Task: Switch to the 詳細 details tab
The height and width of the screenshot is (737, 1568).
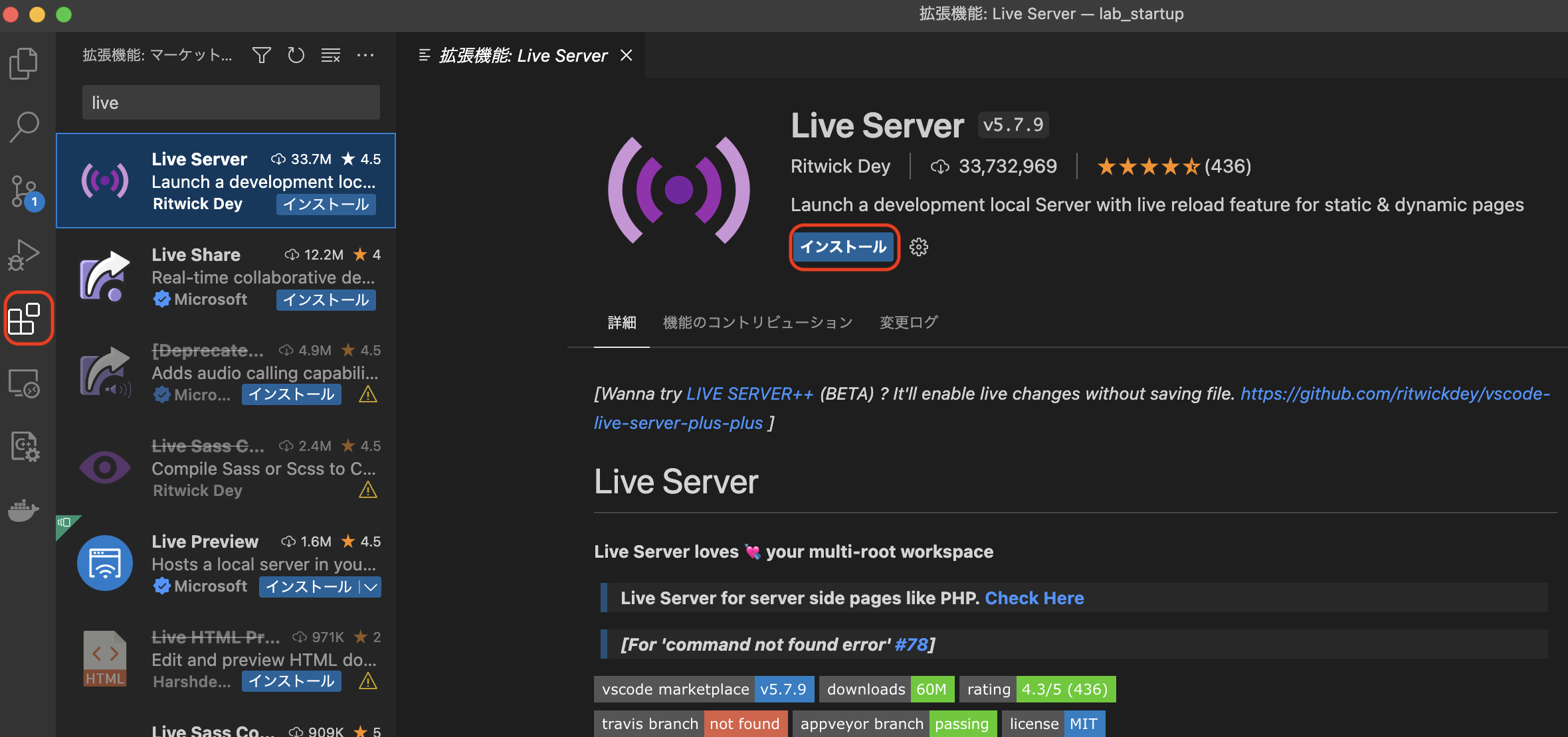Action: coord(622,323)
